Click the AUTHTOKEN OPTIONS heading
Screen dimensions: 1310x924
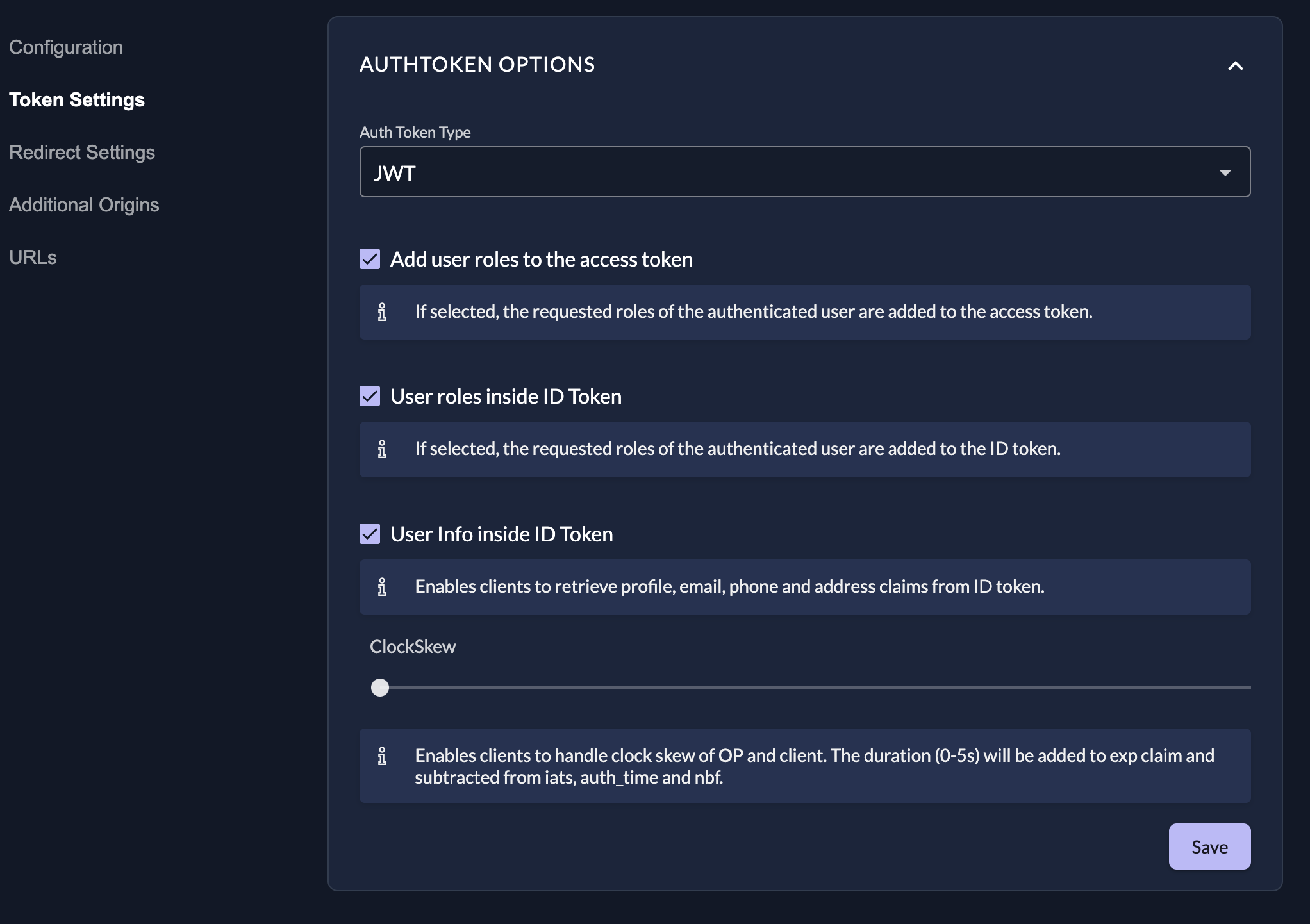[x=477, y=65]
